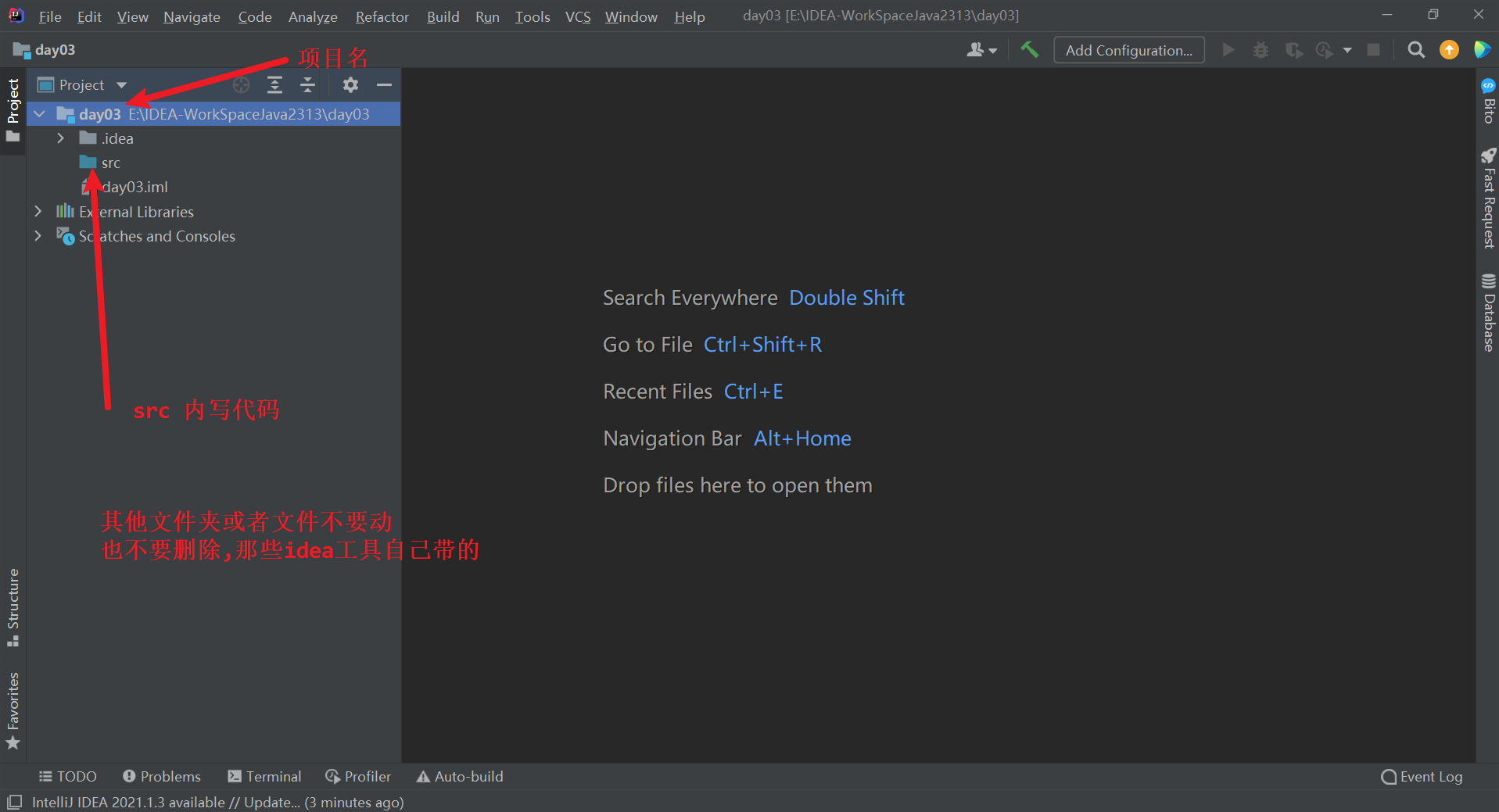Open the Profiler tool window

358,776
